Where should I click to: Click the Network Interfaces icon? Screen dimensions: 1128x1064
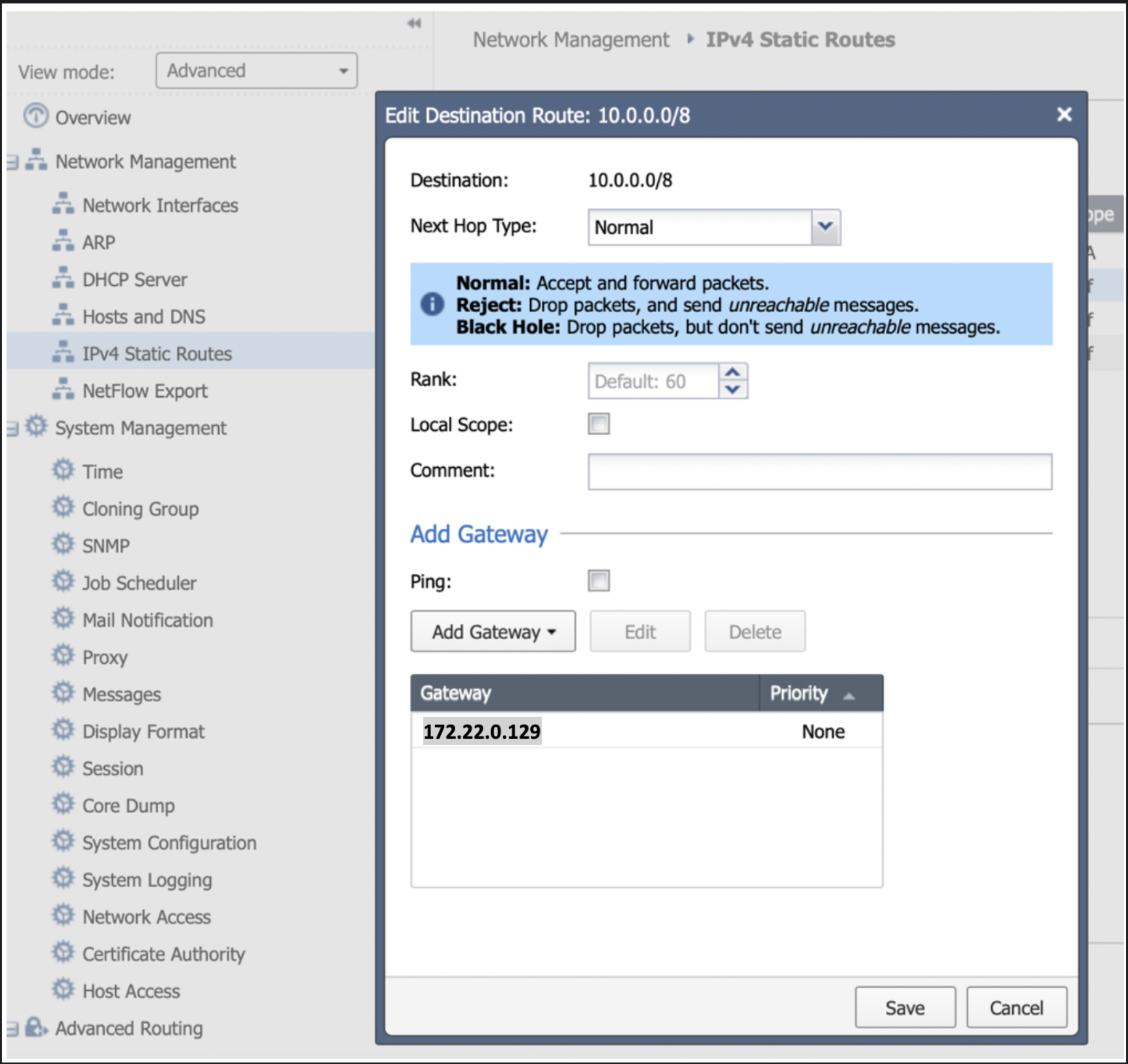coord(63,204)
